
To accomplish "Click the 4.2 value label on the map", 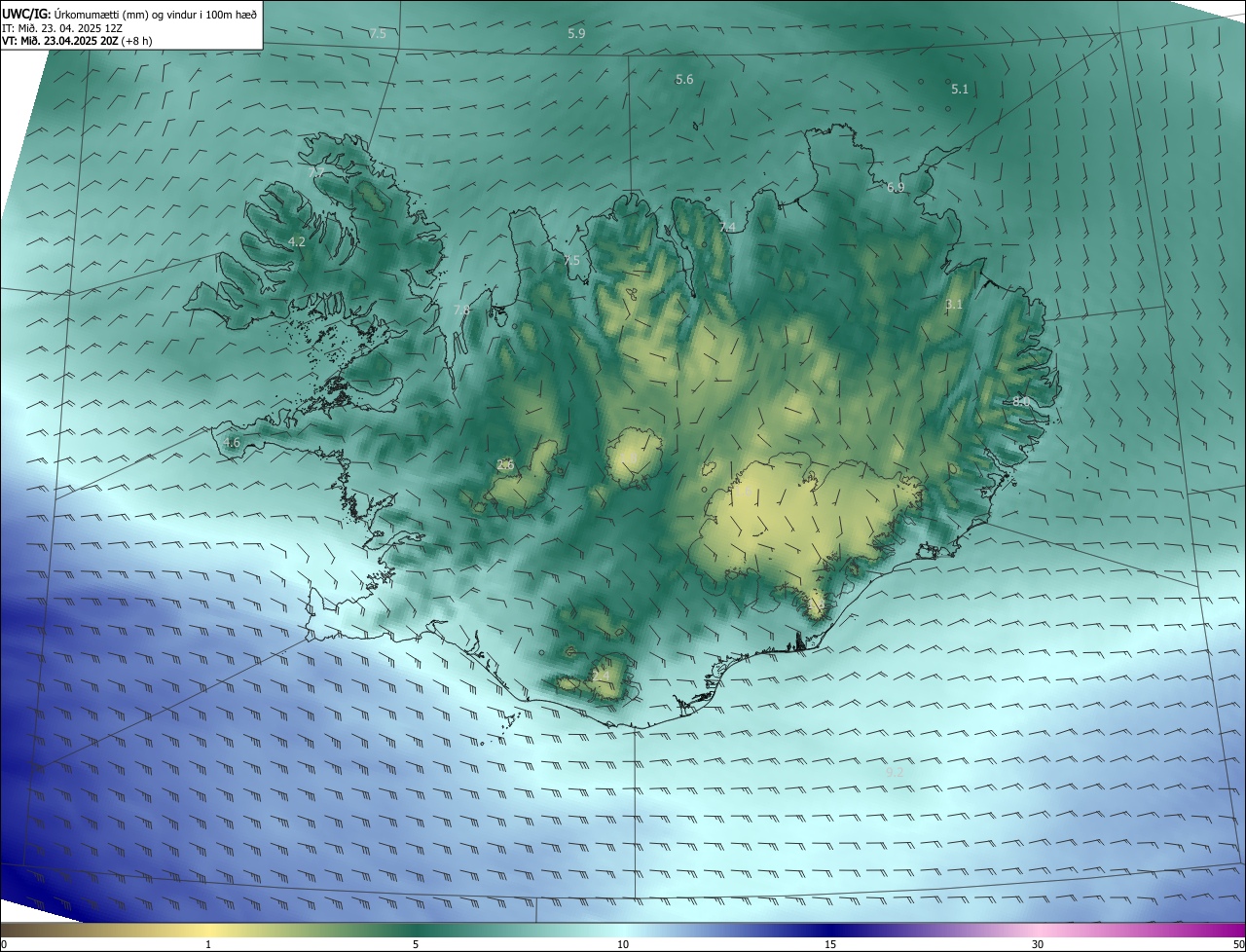I will 297,241.
